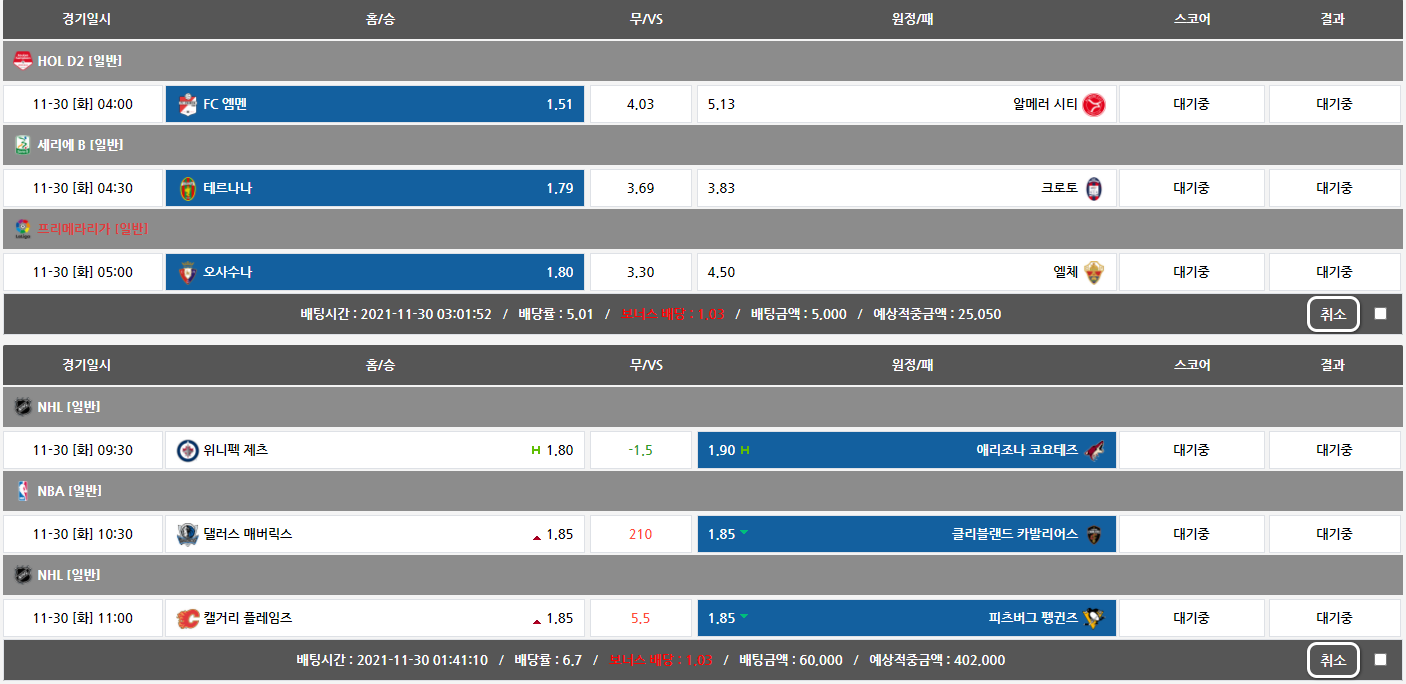
Task: Click the Crotone team crest icon
Action: point(1094,188)
